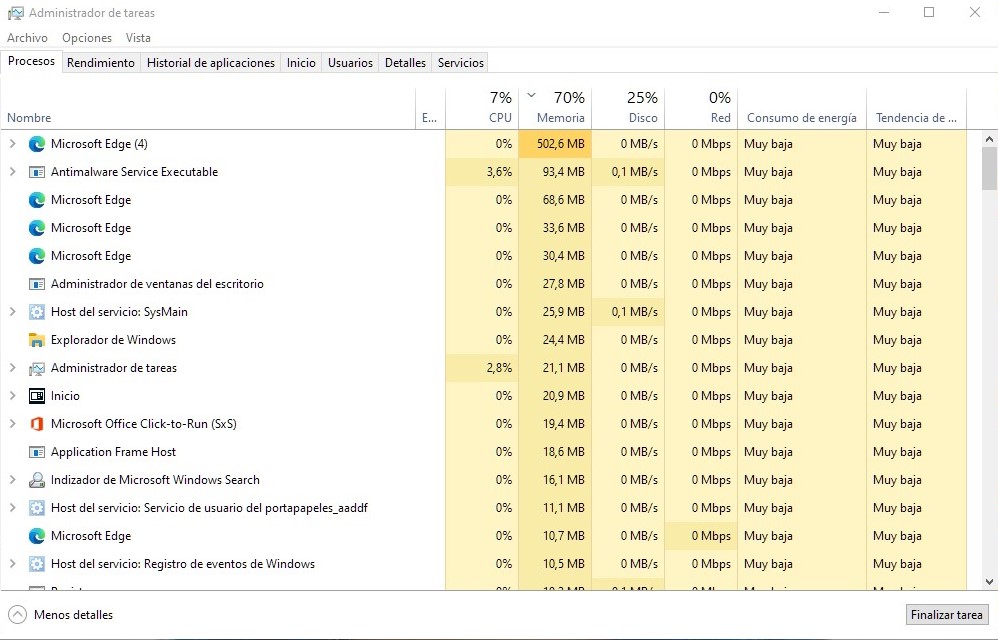Image resolution: width=998 pixels, height=640 pixels.
Task: Click the Indizador de Microsoft Windows Search icon
Action: (37, 480)
